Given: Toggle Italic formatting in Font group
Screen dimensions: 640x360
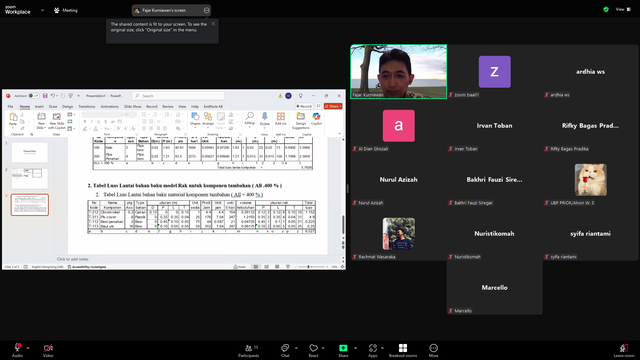Looking at the screenshot, I should click(x=91, y=122).
